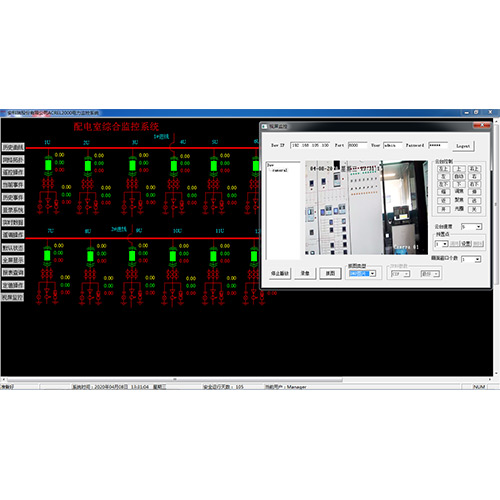Click the PTZ upper-left 左上 direction button
Viewport: 500px width, 500px height.
(444, 169)
